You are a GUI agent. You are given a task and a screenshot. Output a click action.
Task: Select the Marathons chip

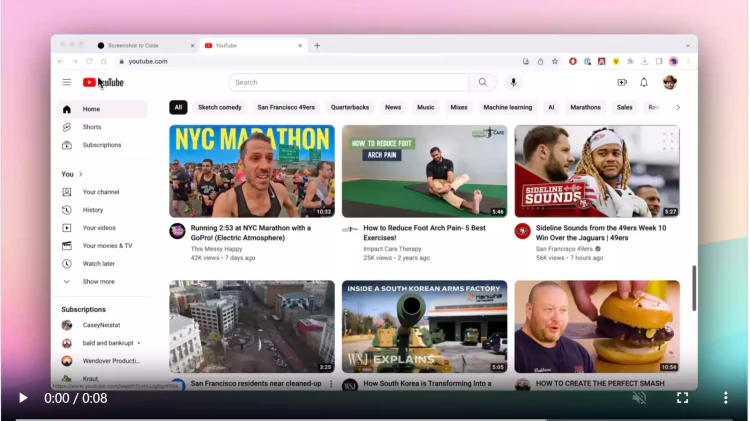(585, 108)
